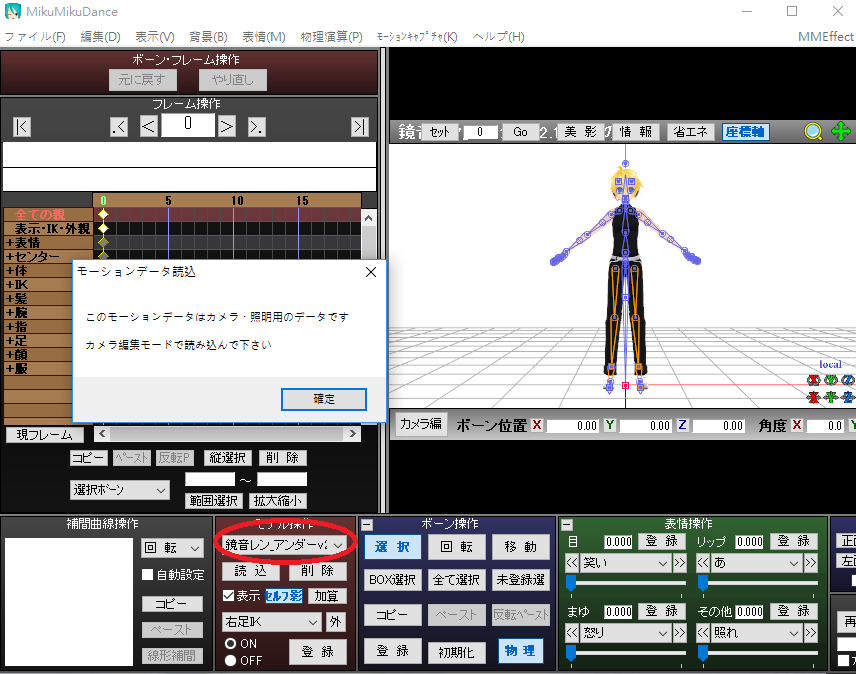Timeline vertical scroll up arrow

368,218
